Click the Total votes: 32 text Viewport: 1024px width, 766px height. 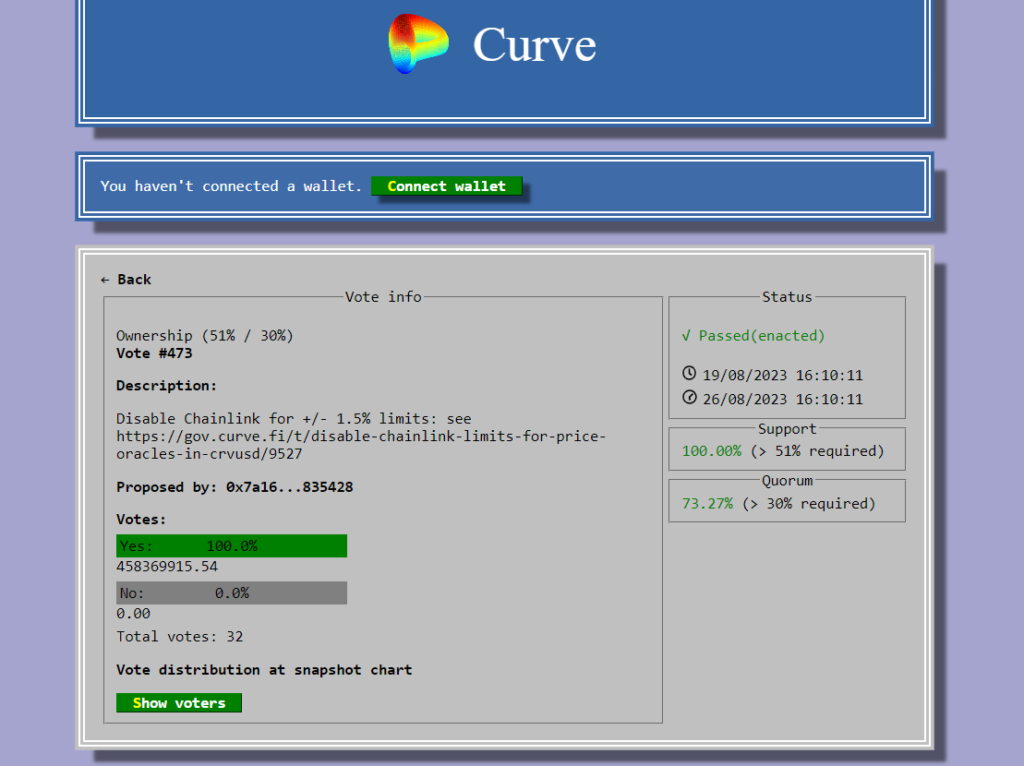tap(180, 636)
